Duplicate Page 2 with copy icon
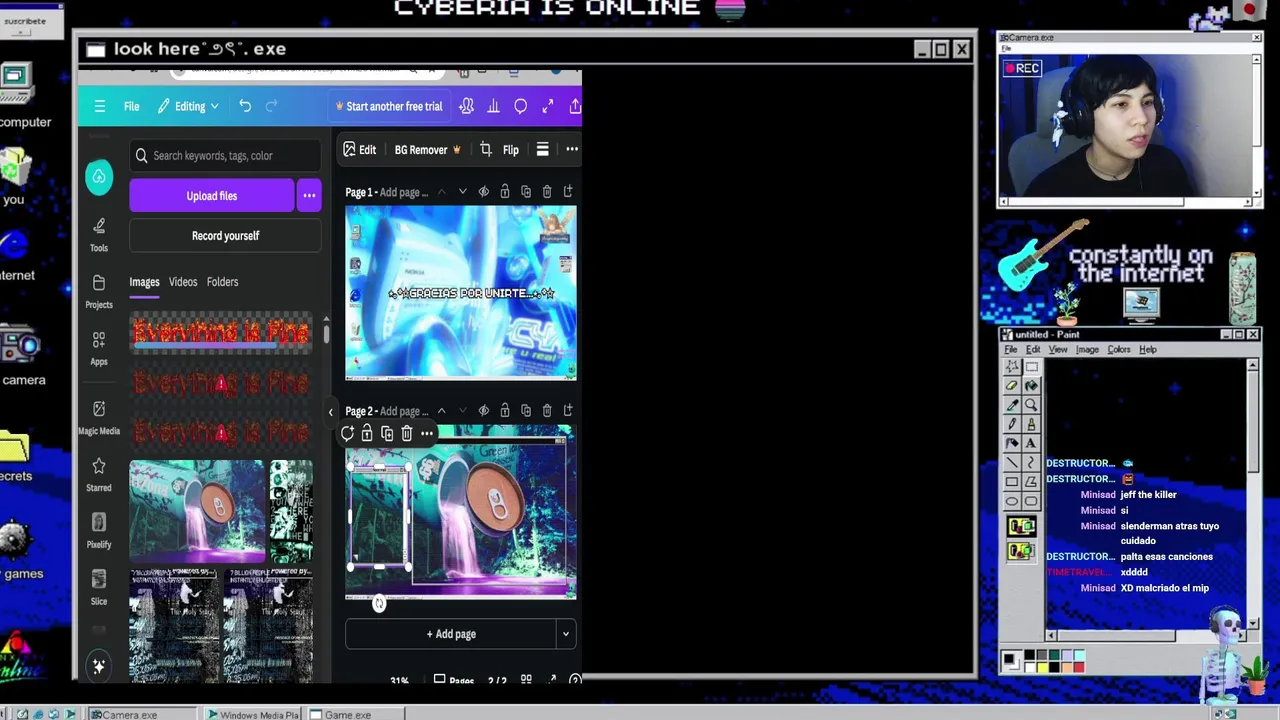1280x720 pixels. (x=526, y=410)
